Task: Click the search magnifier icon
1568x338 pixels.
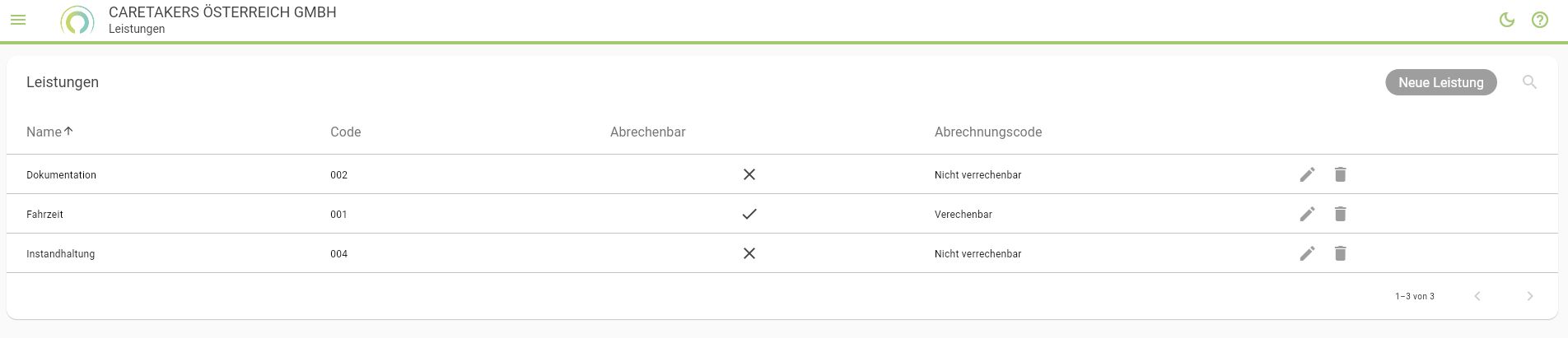Action: tap(1529, 82)
